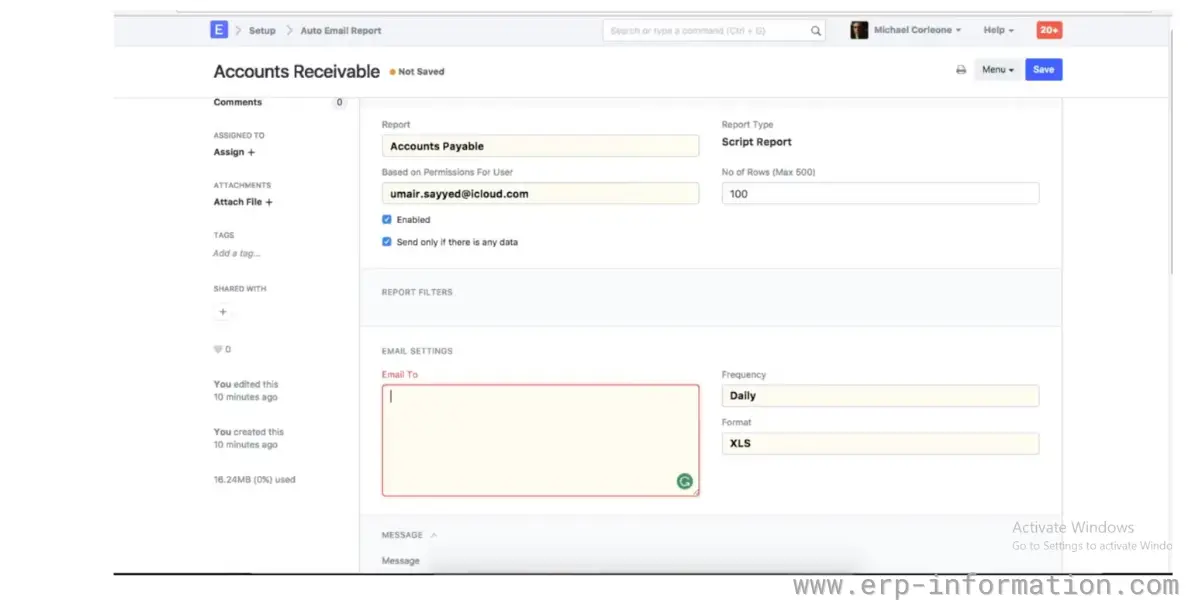Click the Add a tag field

[235, 254]
